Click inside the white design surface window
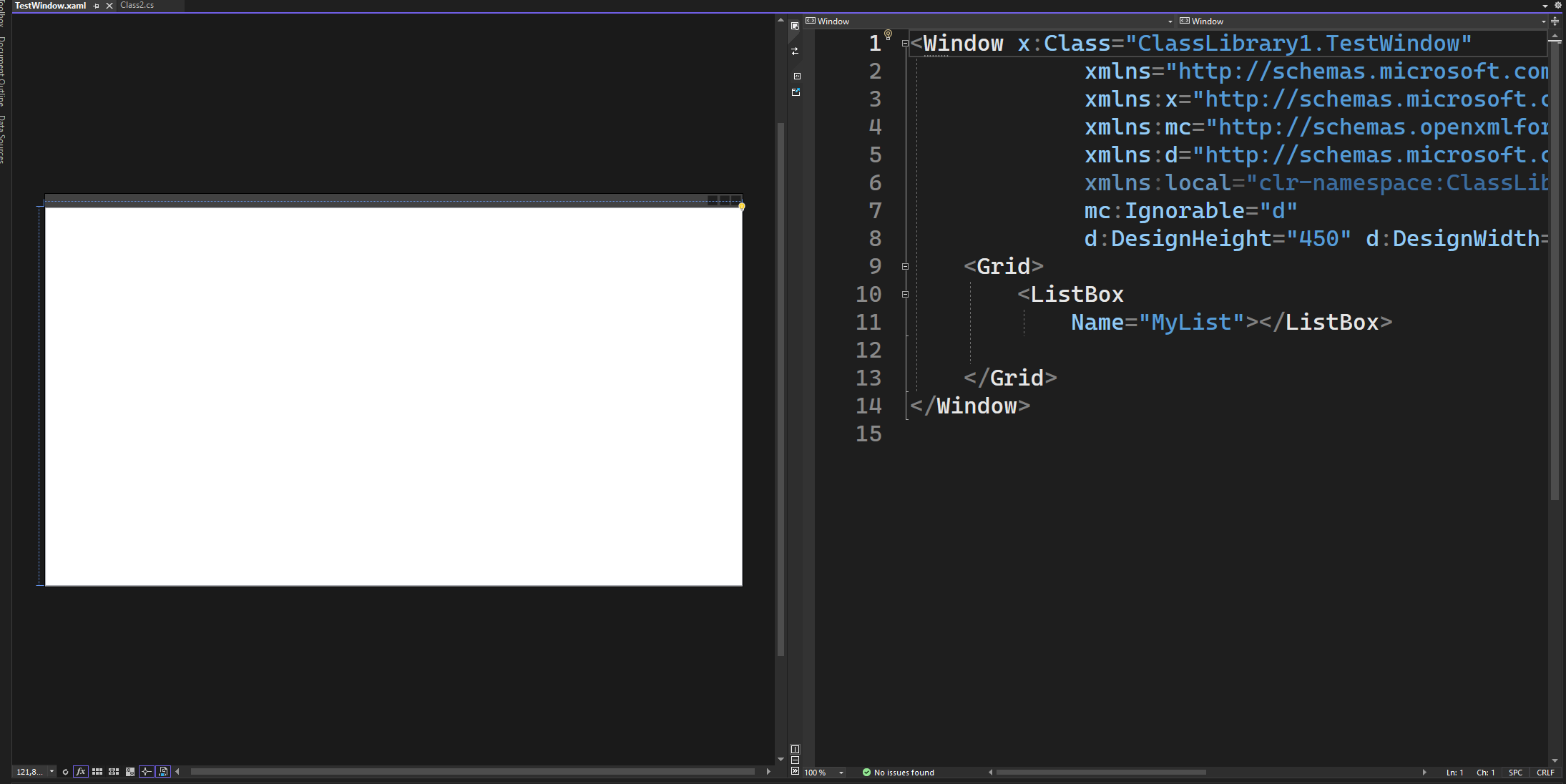The width and height of the screenshot is (1566, 784). pyautogui.click(x=393, y=396)
